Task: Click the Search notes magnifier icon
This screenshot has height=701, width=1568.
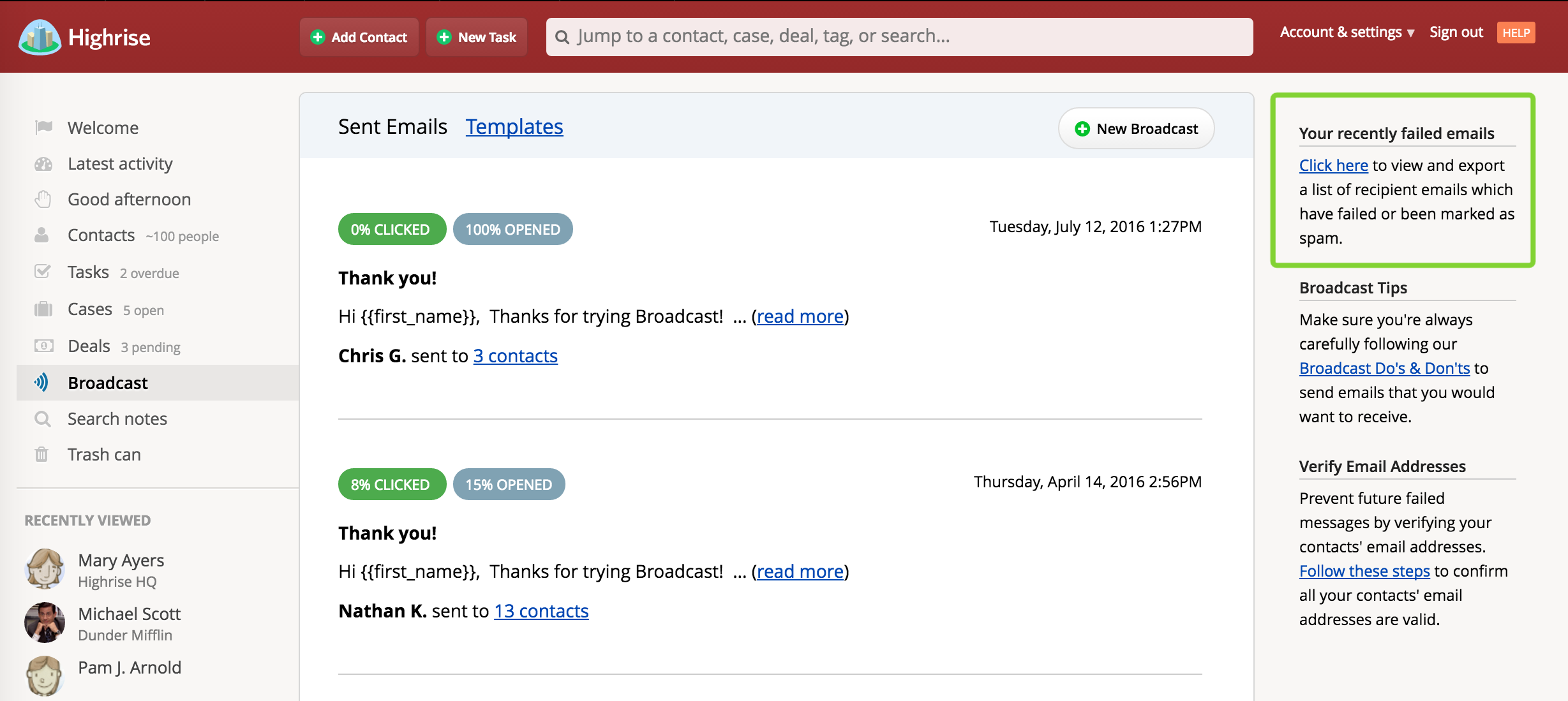Action: 42,419
